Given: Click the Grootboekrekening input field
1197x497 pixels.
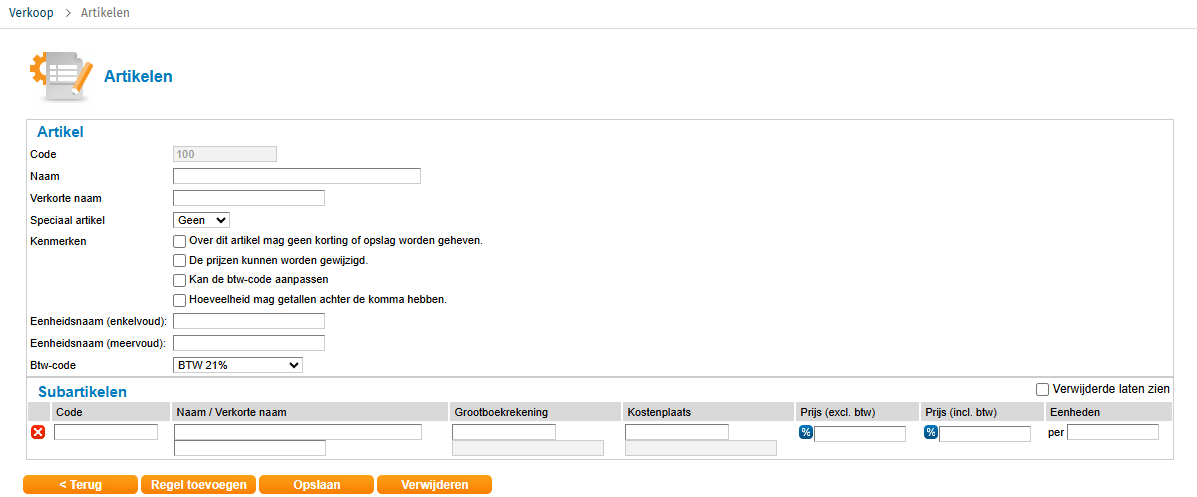Looking at the screenshot, I should point(504,432).
